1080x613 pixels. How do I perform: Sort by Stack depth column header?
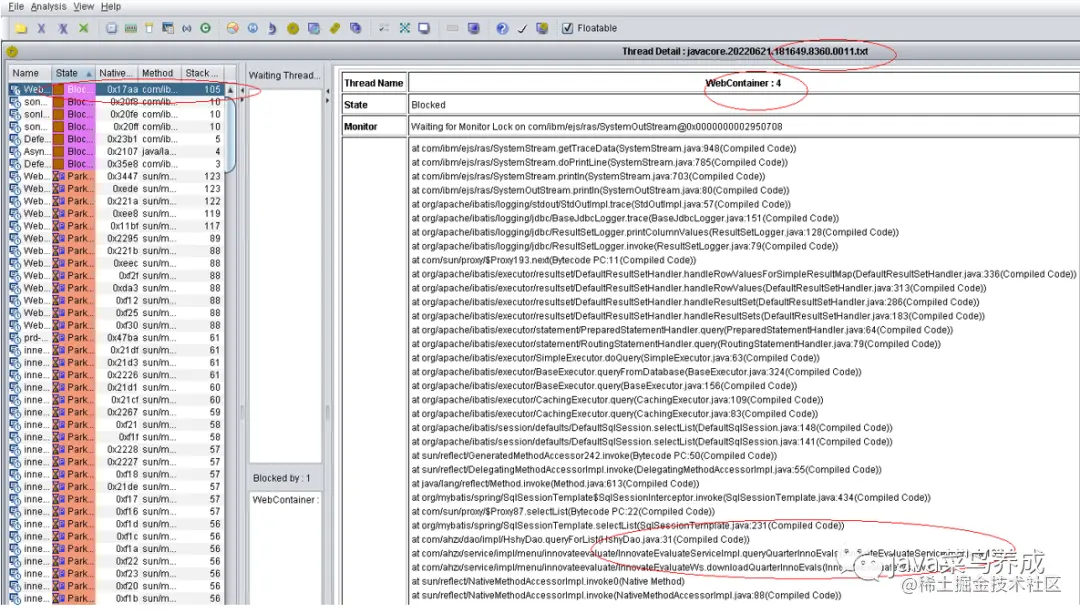coord(201,73)
